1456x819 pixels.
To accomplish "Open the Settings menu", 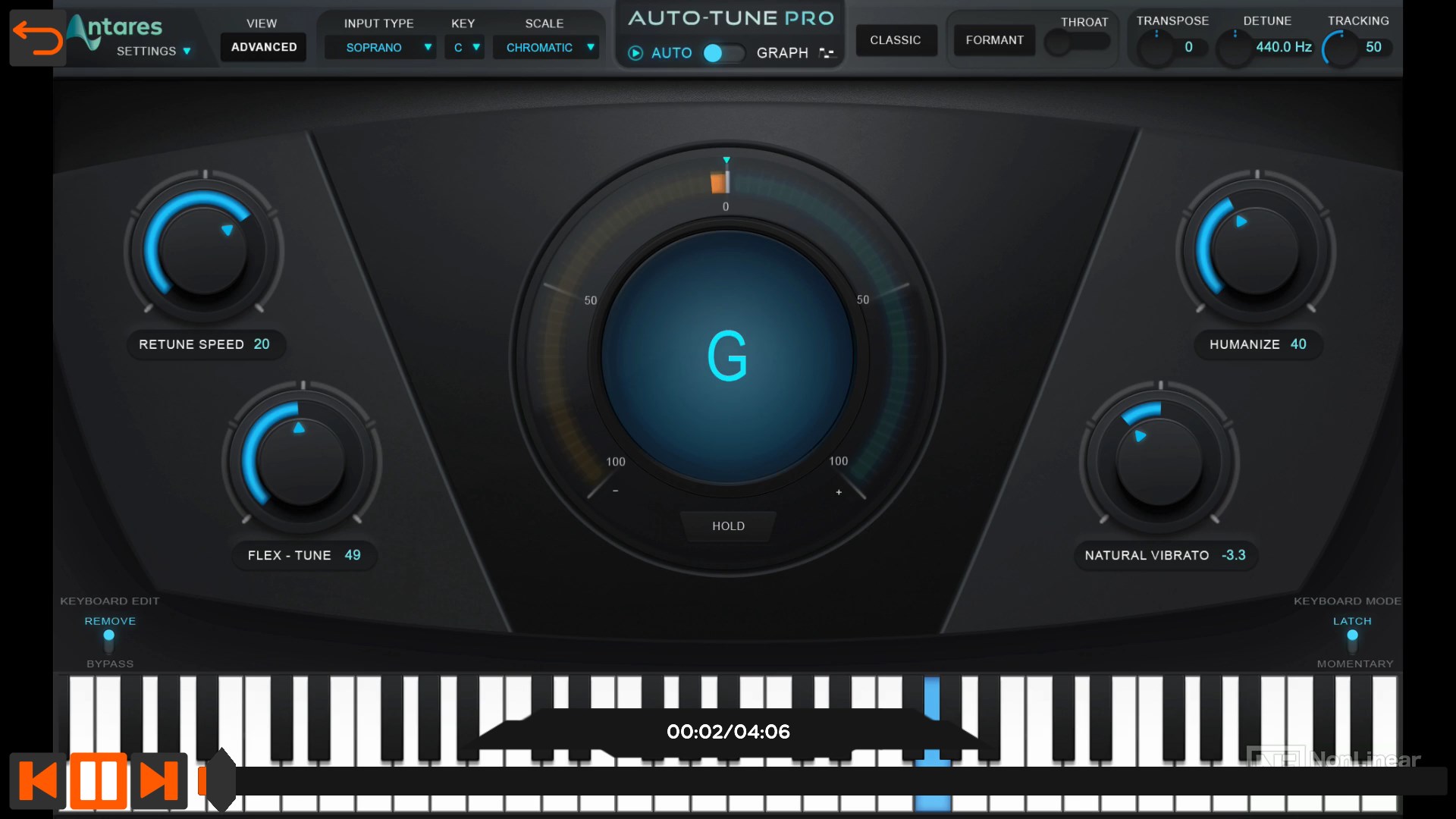I will (153, 51).
